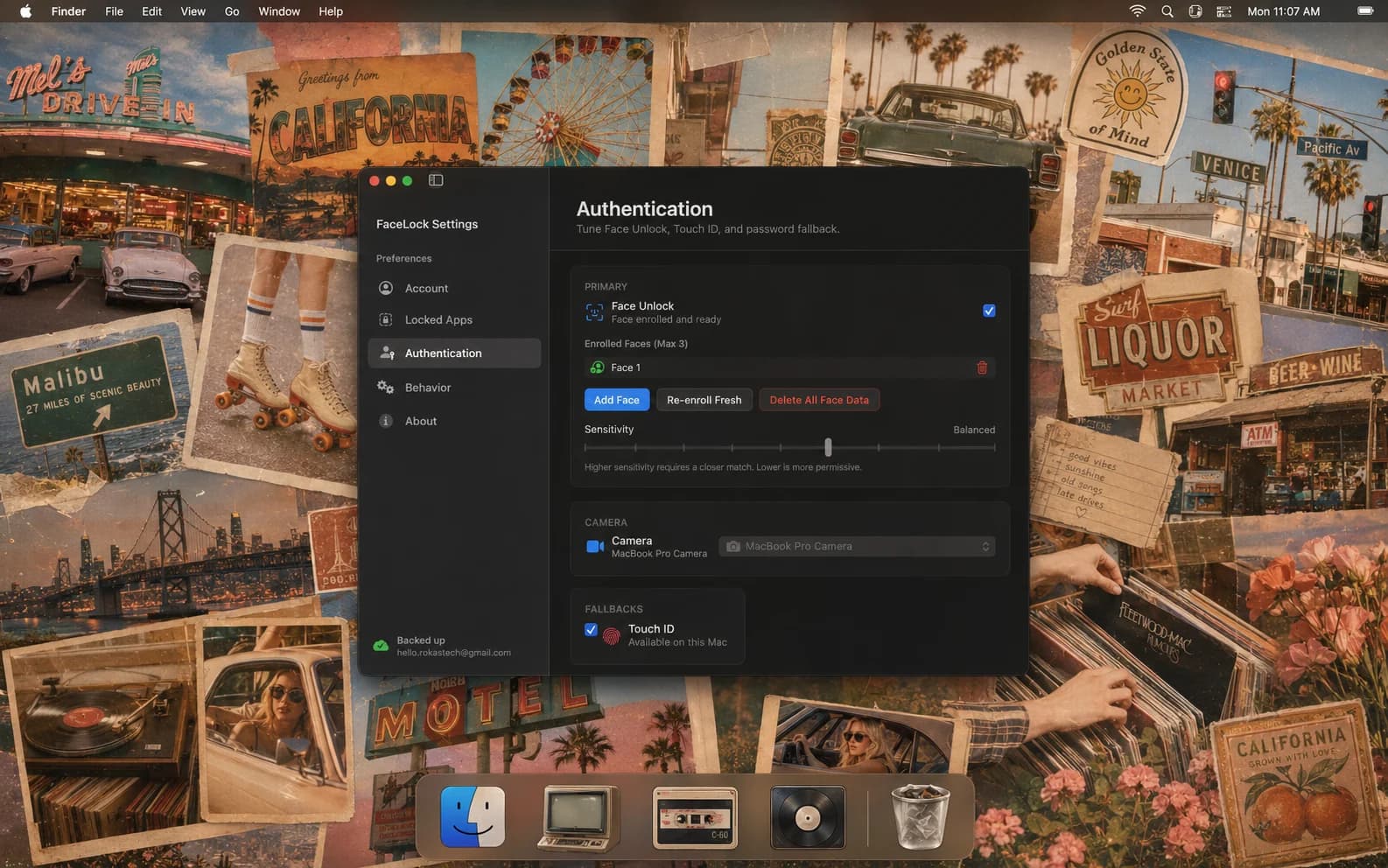The height and width of the screenshot is (868, 1388).
Task: Open the cassette tape app in the Dock
Action: tap(695, 818)
